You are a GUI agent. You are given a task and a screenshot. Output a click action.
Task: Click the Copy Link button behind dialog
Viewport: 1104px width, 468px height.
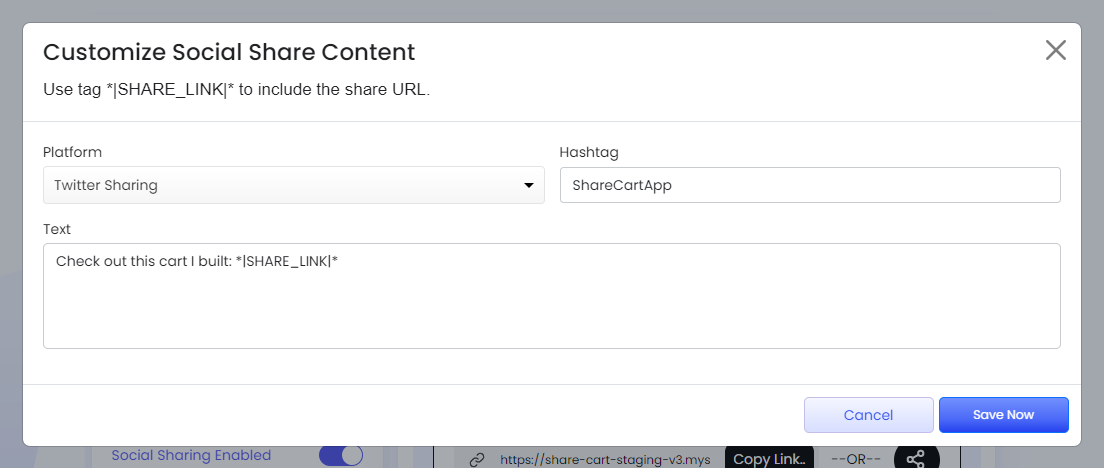click(769, 458)
